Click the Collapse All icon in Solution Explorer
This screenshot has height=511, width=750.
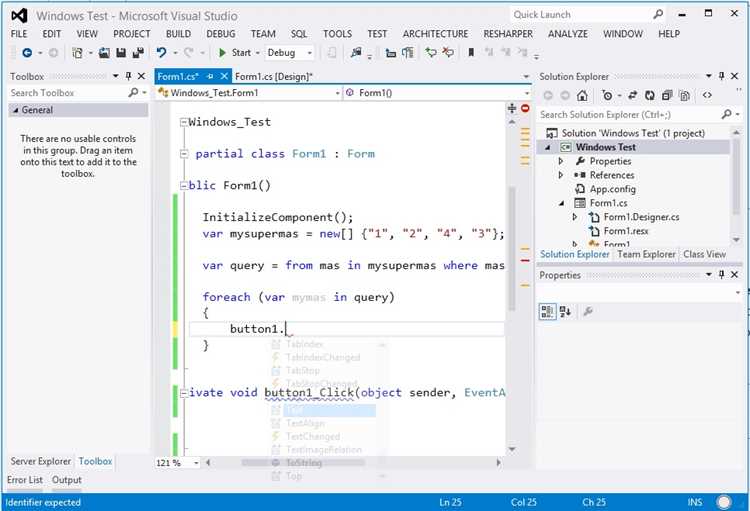[x=667, y=96]
